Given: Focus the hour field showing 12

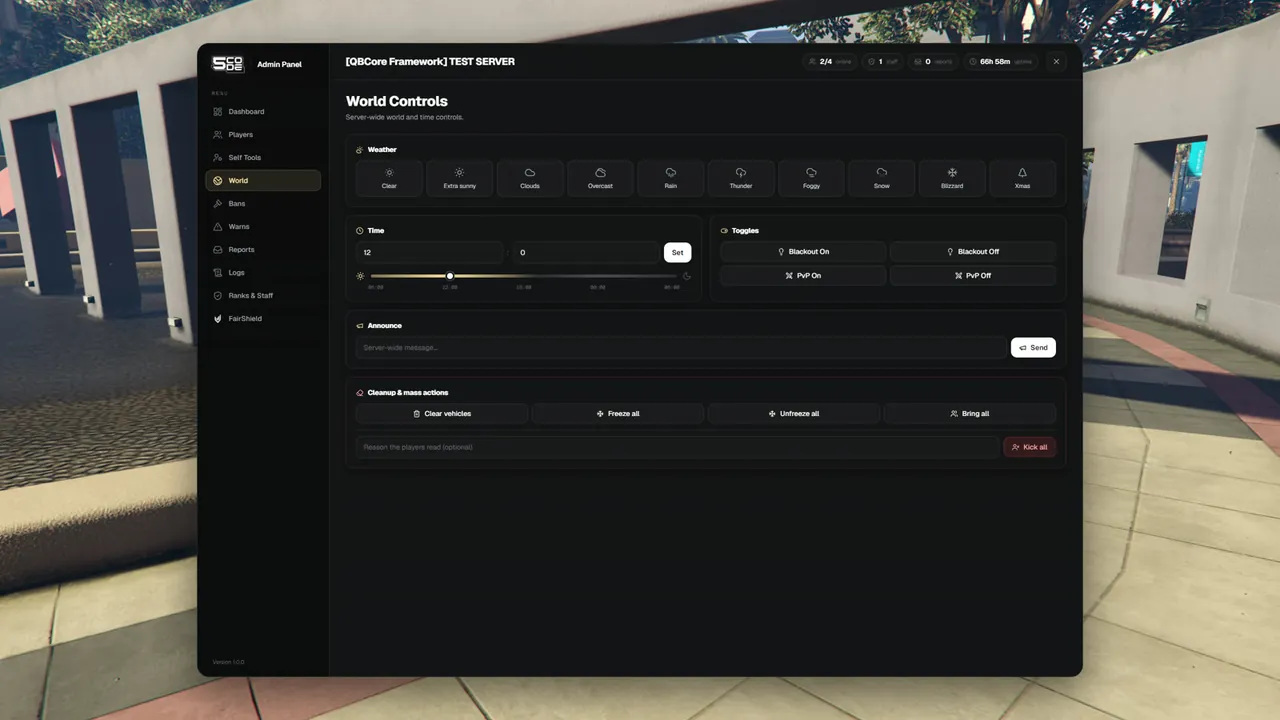Looking at the screenshot, I should pyautogui.click(x=430, y=252).
